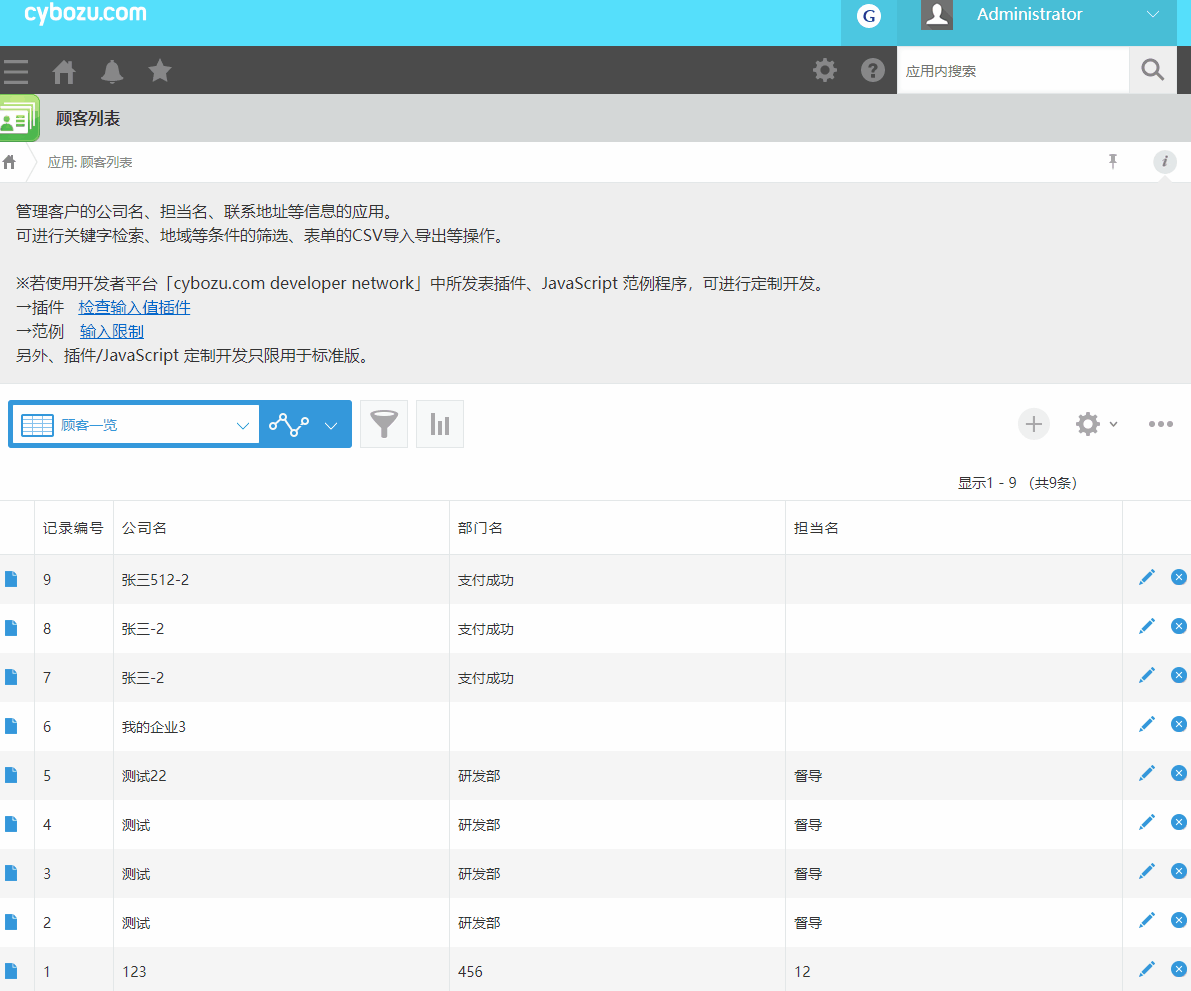The height and width of the screenshot is (991, 1191).
Task: Edit record 4 pencil icon
Action: pyautogui.click(x=1146, y=822)
